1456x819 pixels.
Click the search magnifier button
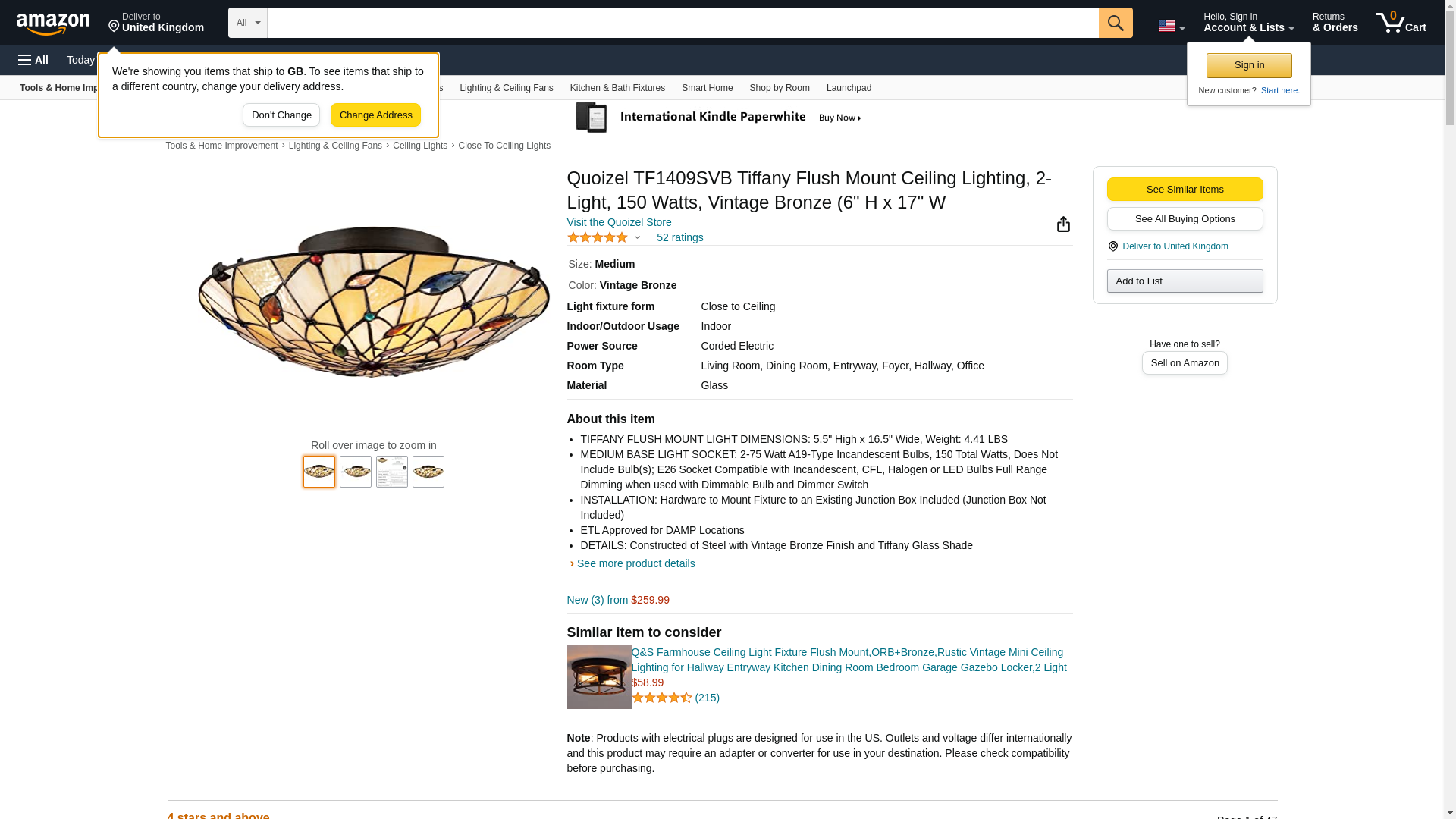pyautogui.click(x=1115, y=23)
